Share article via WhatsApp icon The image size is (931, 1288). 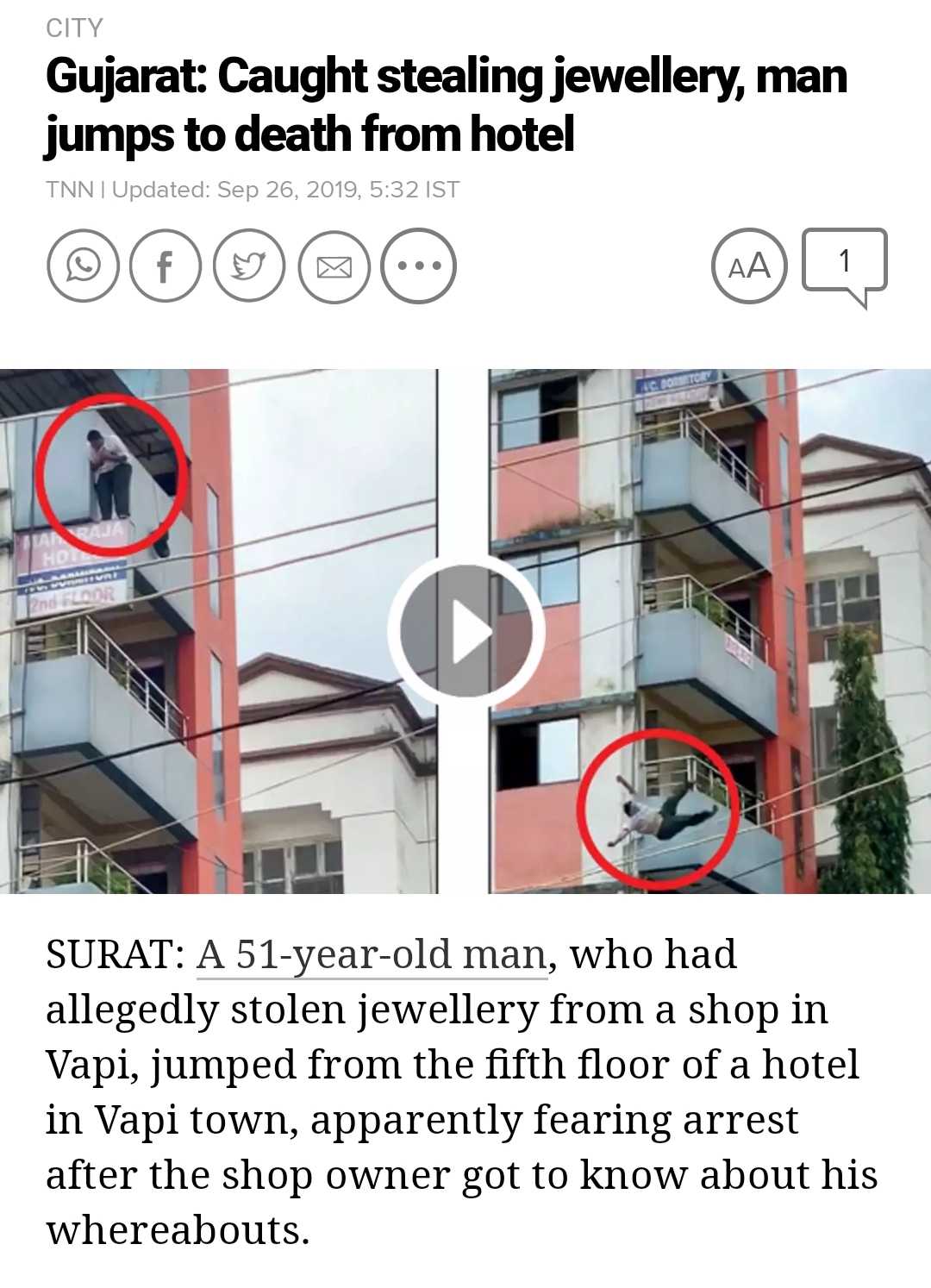(x=82, y=266)
